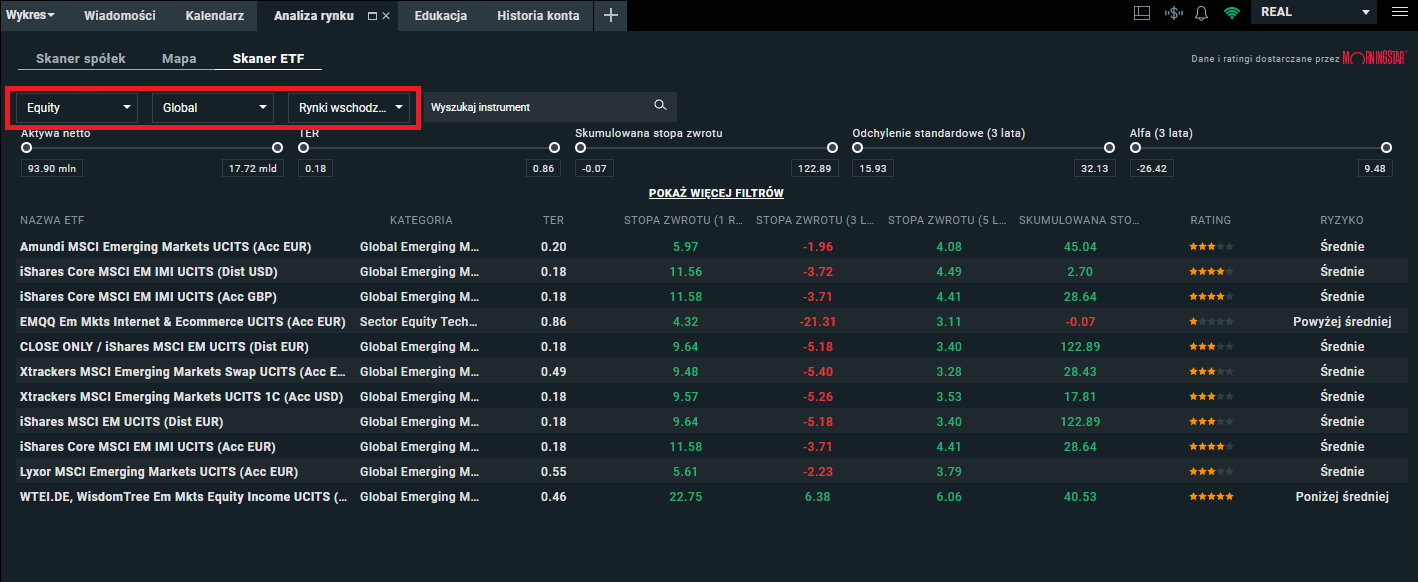Open the Skaner spółek tab

click(x=80, y=58)
